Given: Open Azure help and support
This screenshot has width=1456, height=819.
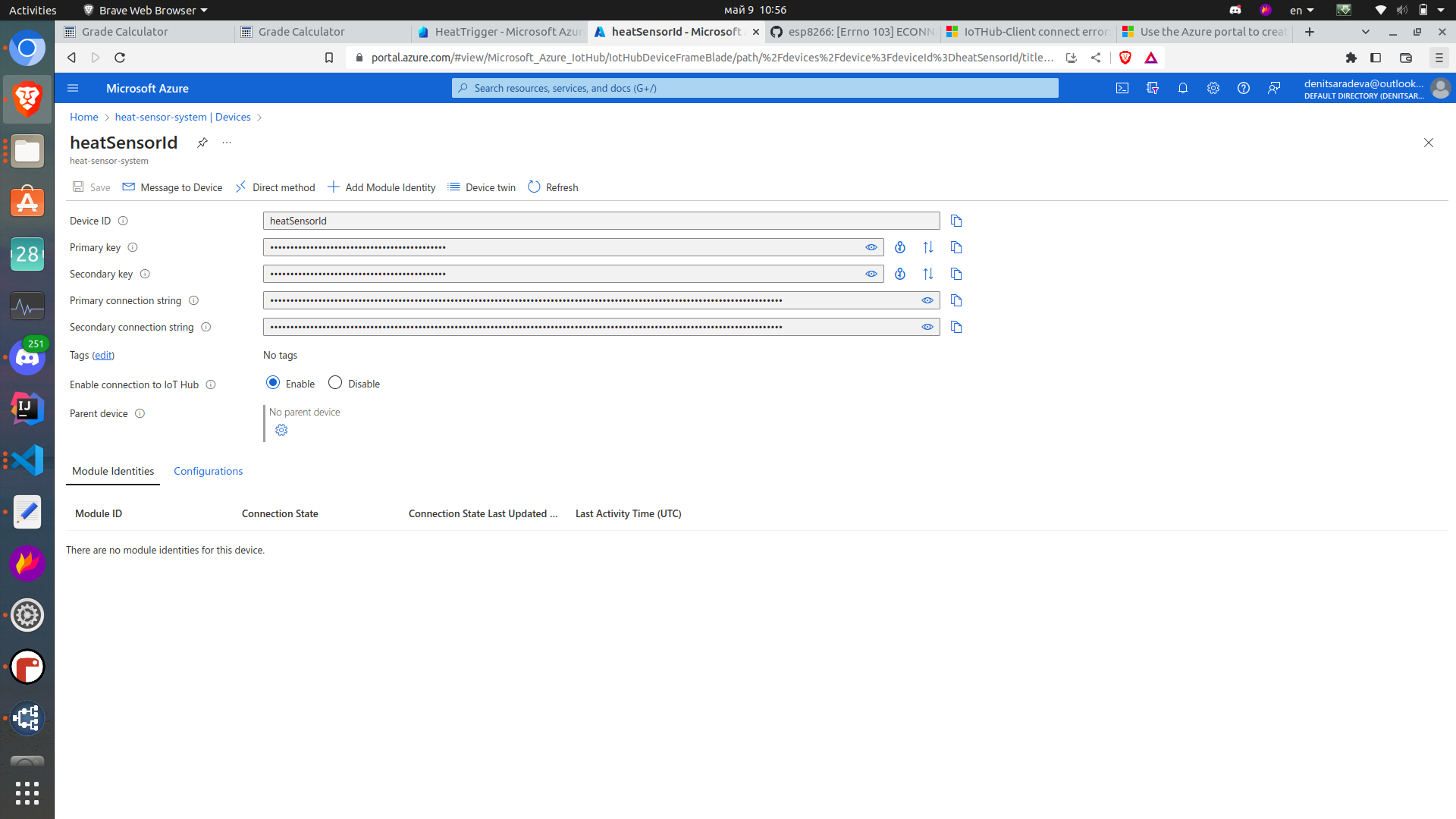Looking at the screenshot, I should [x=1244, y=88].
